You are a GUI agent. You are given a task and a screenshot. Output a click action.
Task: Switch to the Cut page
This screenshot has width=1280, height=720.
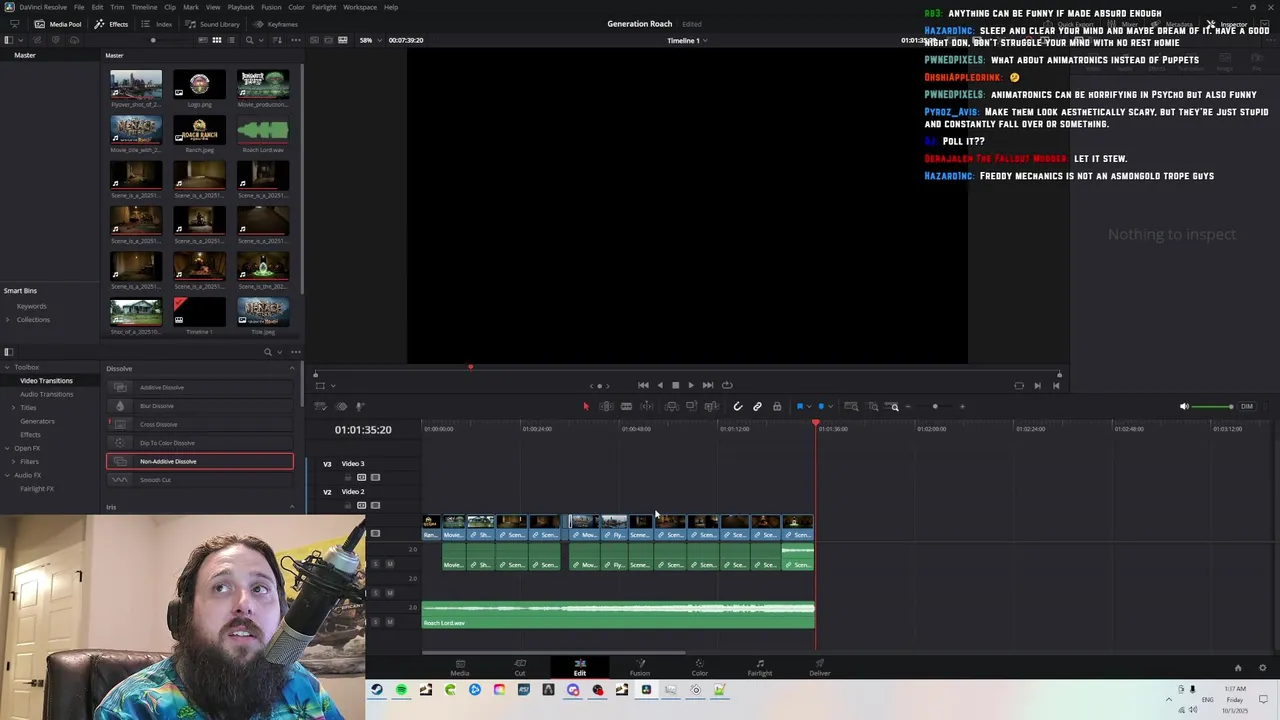[x=520, y=667]
